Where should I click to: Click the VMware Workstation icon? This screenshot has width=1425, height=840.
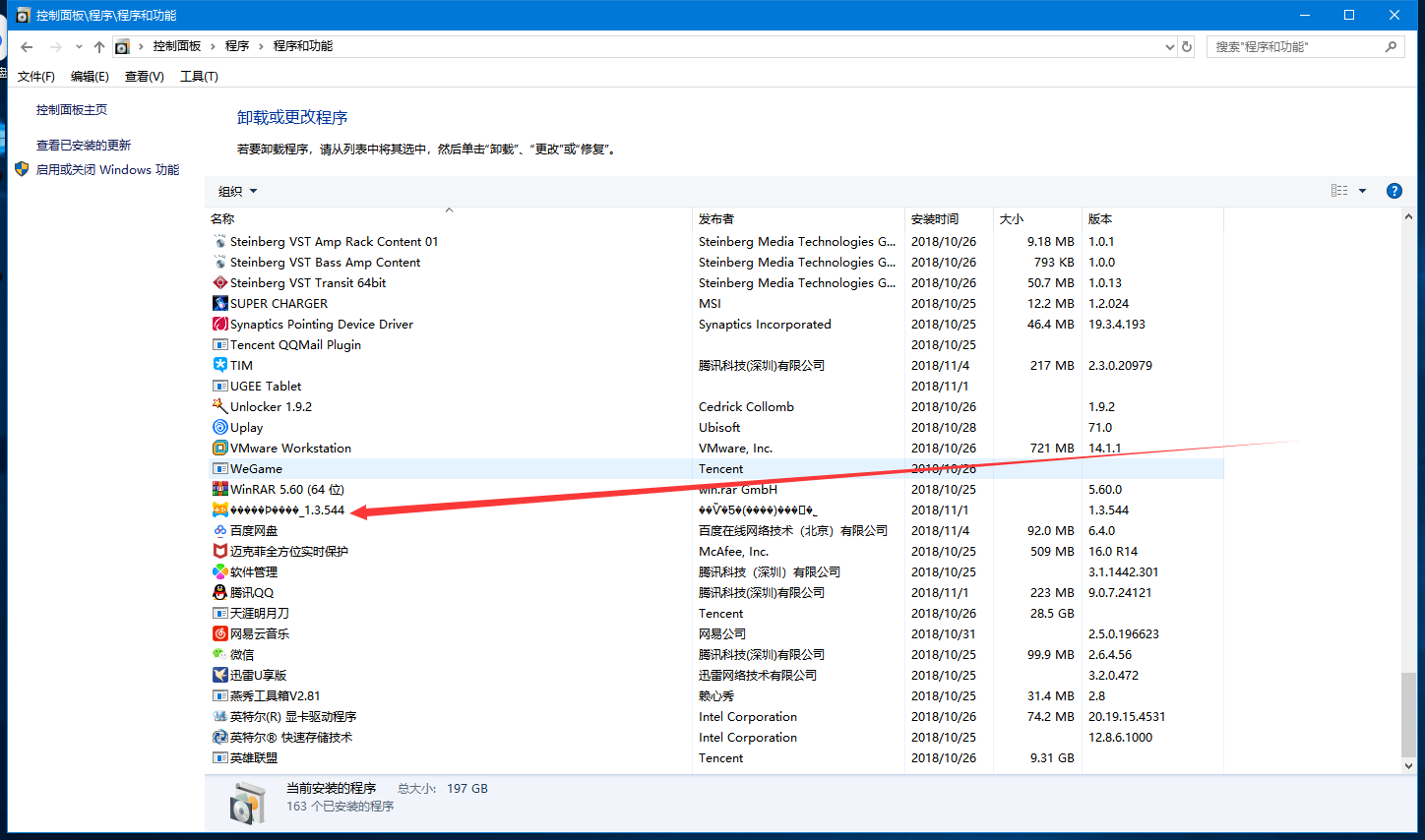[220, 448]
